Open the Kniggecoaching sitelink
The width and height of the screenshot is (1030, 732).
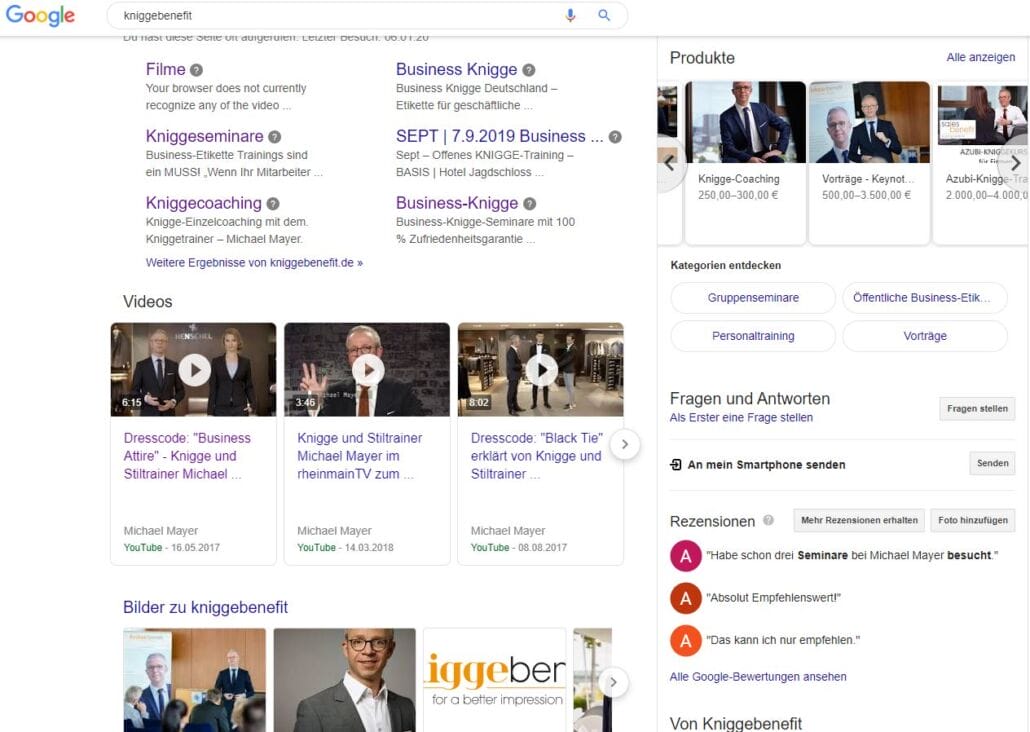204,203
